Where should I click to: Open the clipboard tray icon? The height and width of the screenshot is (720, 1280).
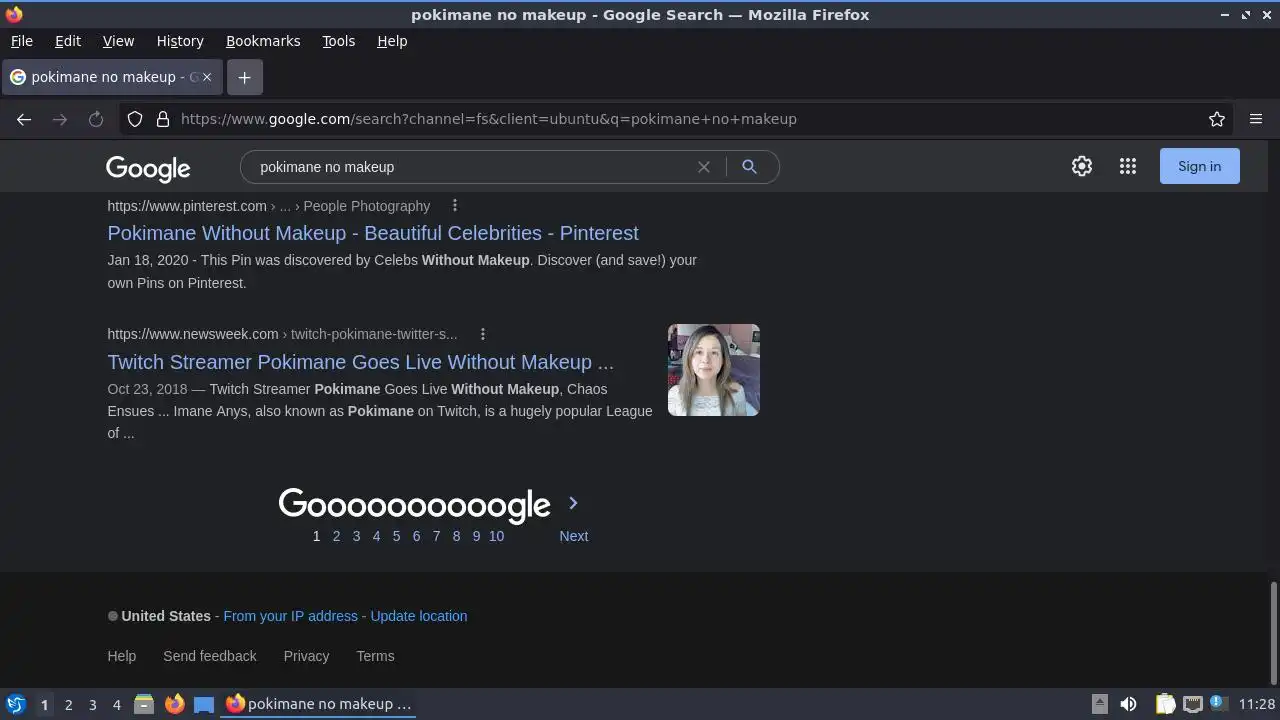coord(1165,704)
